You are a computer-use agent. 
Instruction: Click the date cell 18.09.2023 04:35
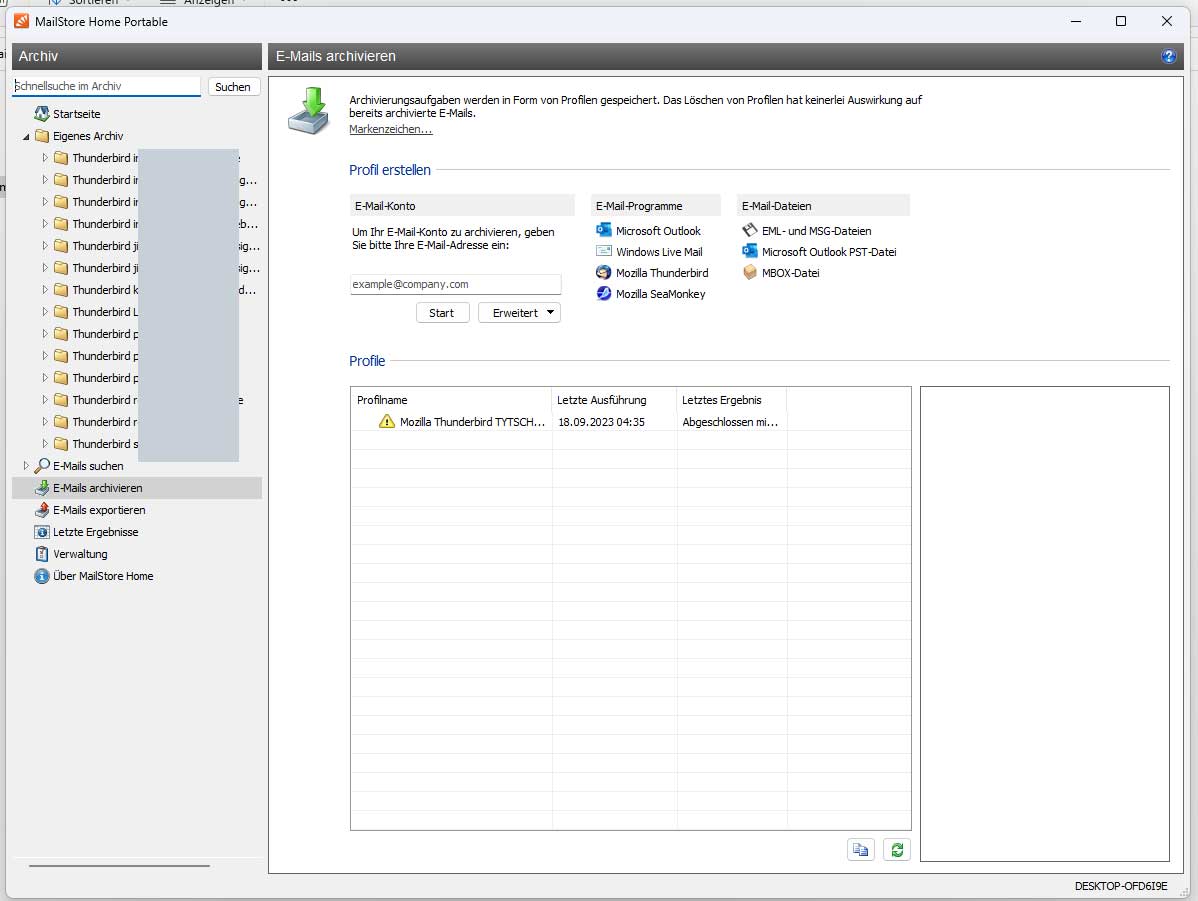click(x=601, y=422)
